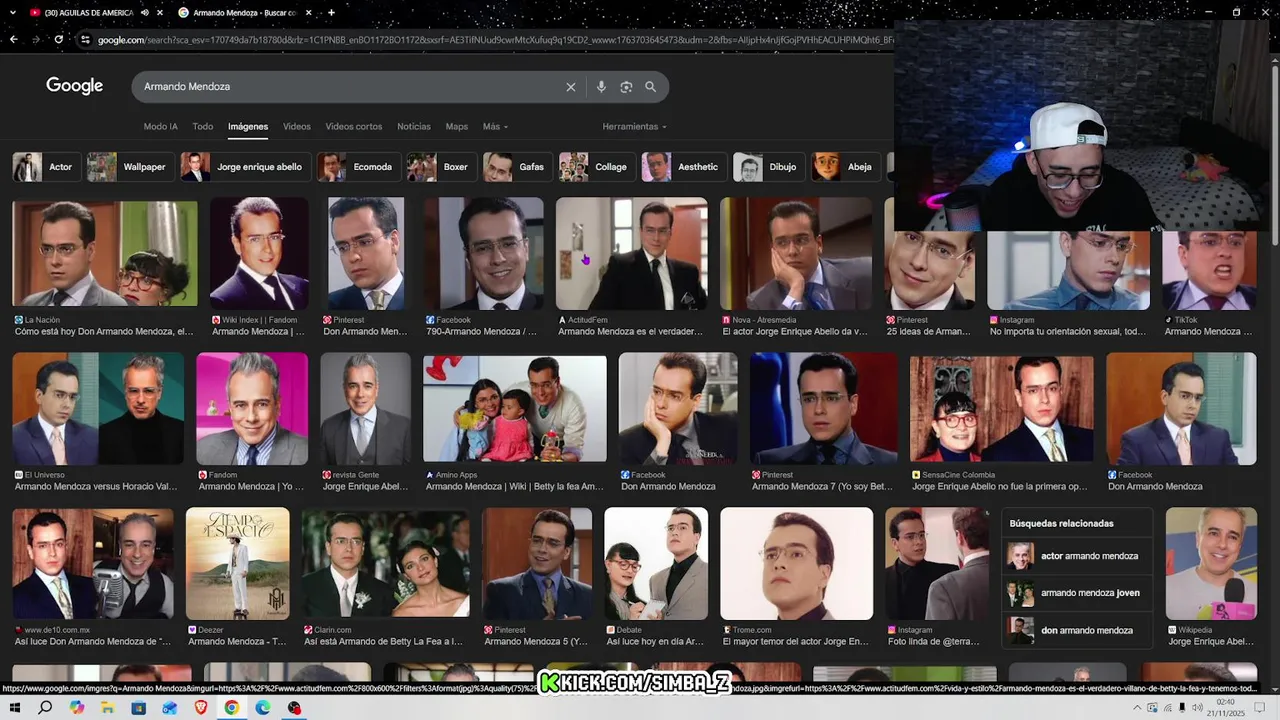Go to Google home via the logo

[75, 86]
